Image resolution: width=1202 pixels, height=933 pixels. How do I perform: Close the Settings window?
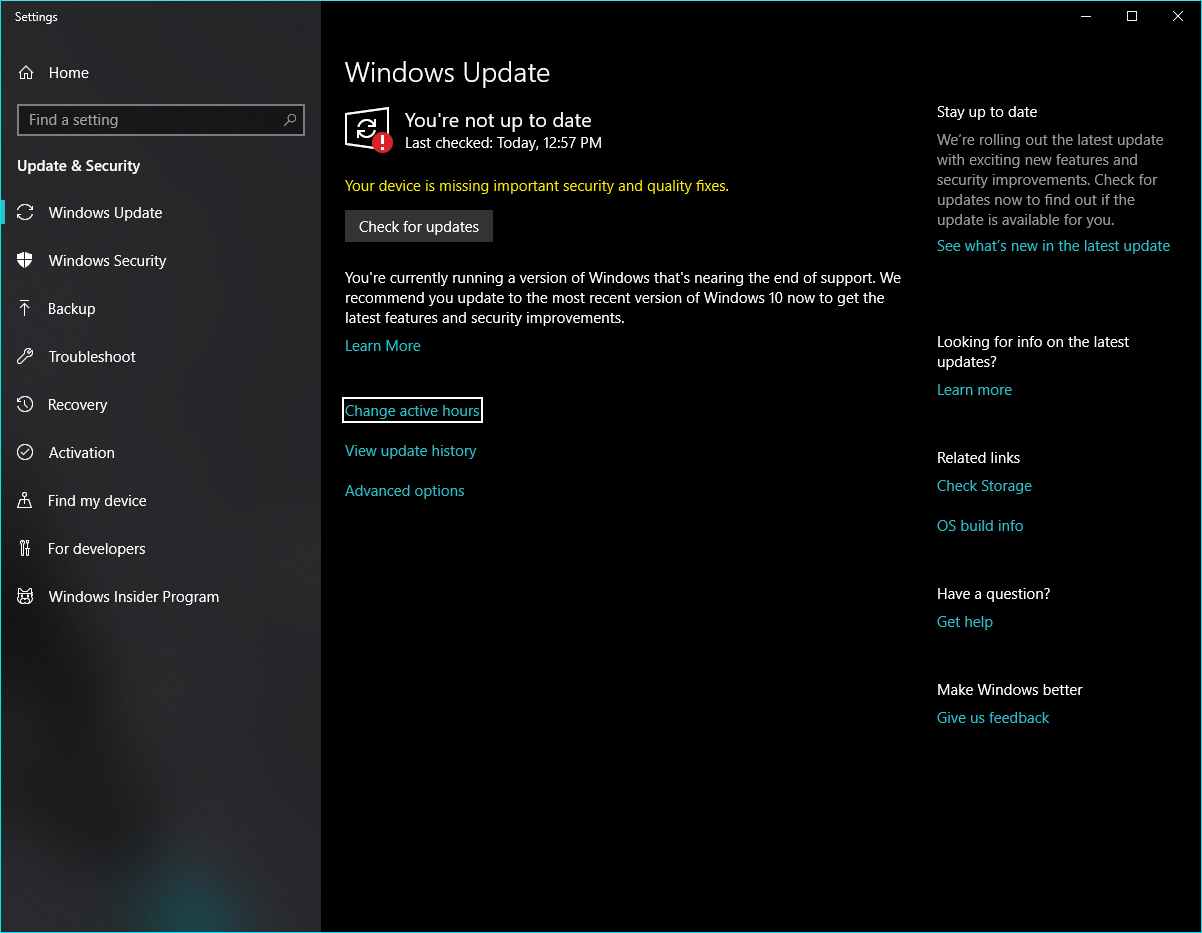click(1178, 16)
